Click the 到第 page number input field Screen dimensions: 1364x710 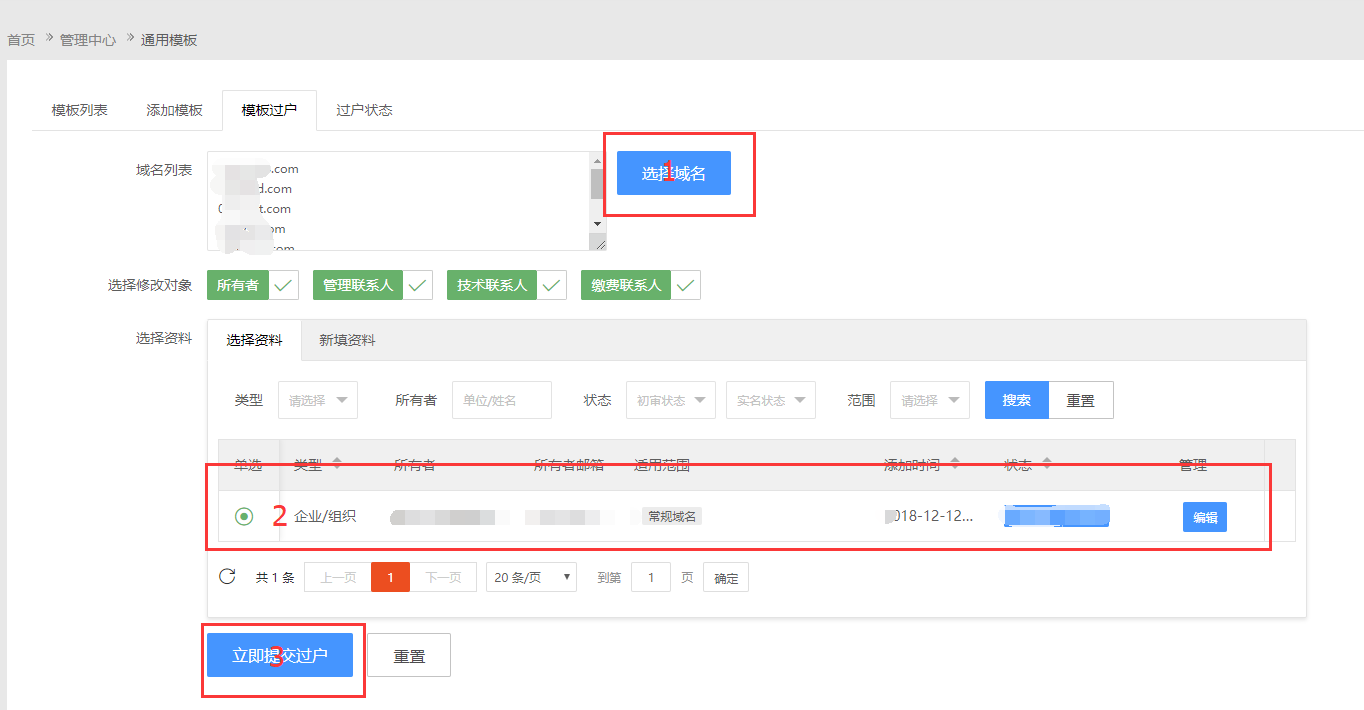point(650,576)
